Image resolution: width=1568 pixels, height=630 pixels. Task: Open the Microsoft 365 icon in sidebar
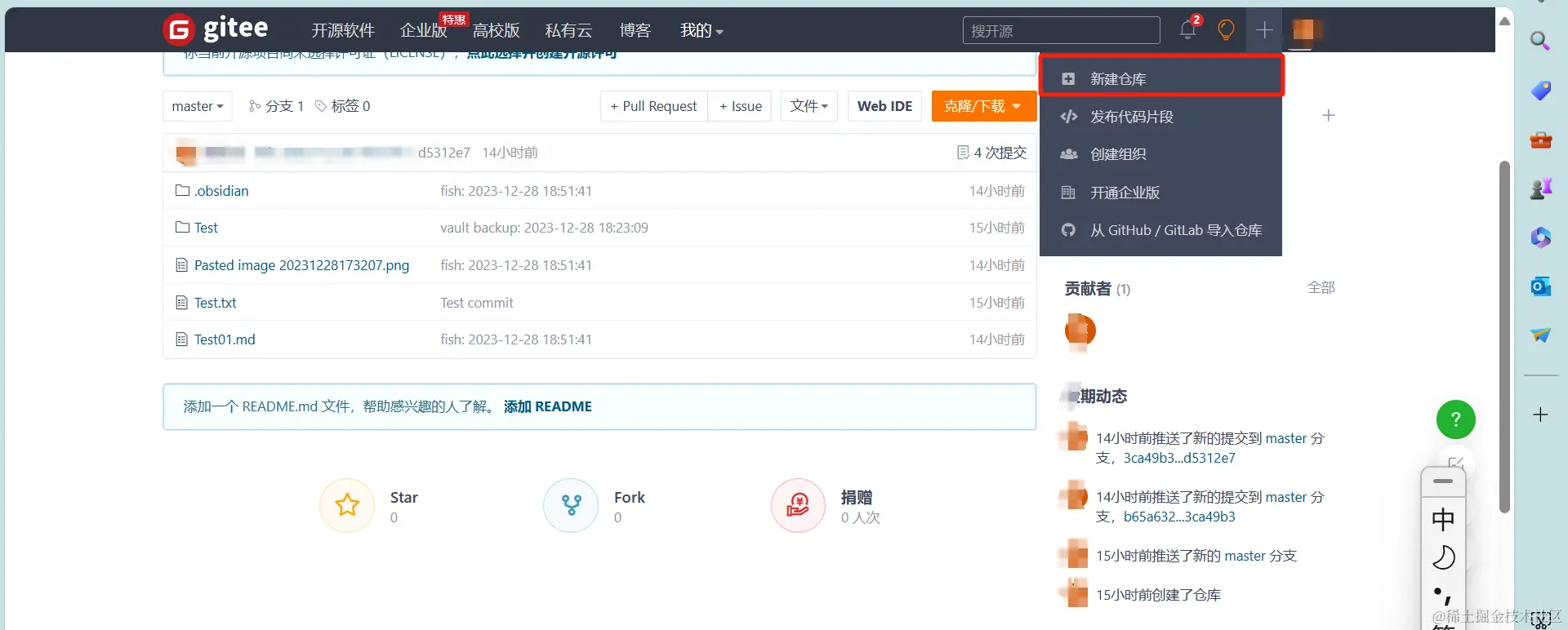coord(1540,237)
